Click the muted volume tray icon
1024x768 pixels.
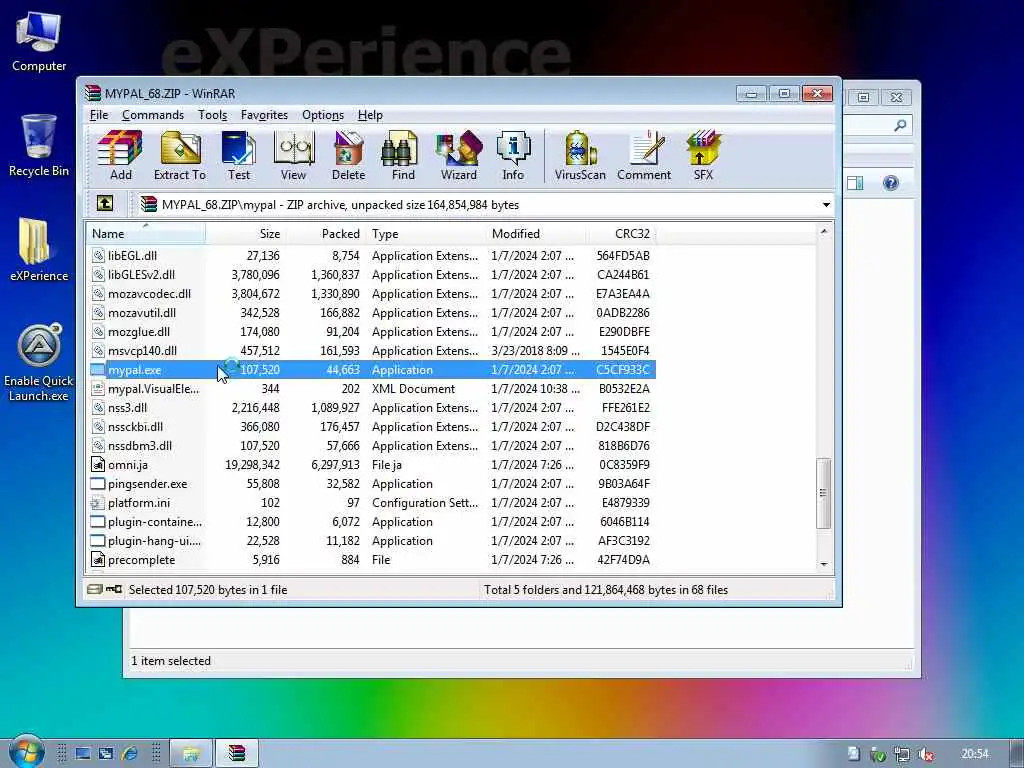click(x=926, y=754)
